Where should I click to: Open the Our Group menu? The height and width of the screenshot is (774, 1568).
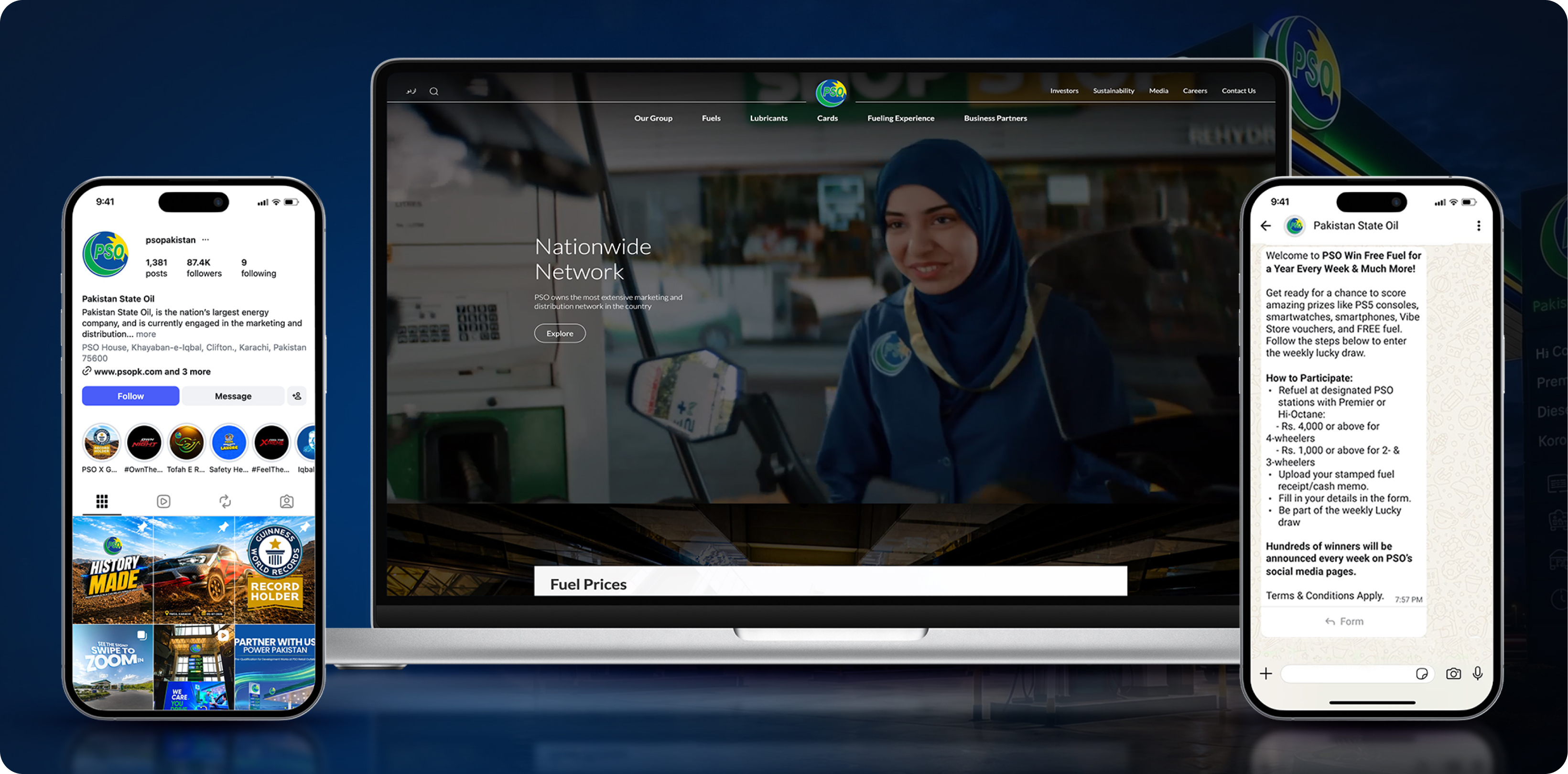coord(653,118)
